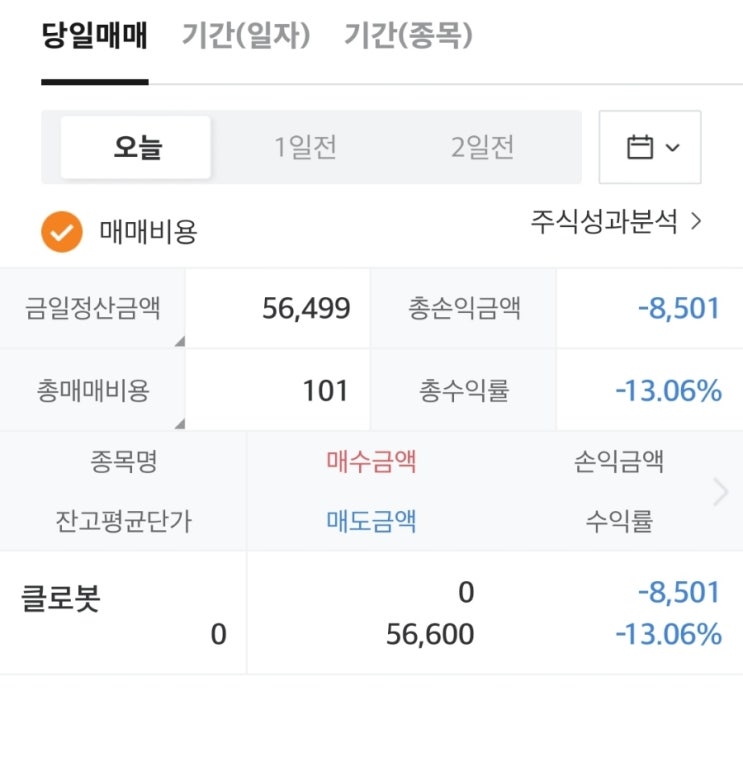This screenshot has width=743, height=762.
Task: Tap the 손익금액 column header
Action: [x=619, y=462]
